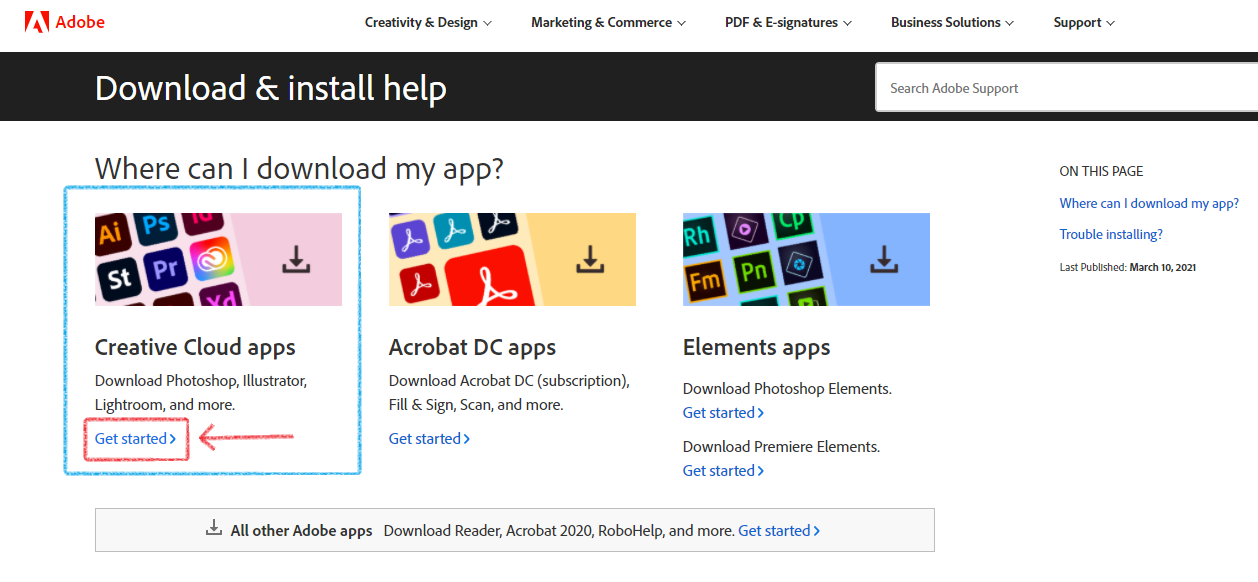Click the Download & install help title
This screenshot has height=582, width=1258.
[x=271, y=88]
